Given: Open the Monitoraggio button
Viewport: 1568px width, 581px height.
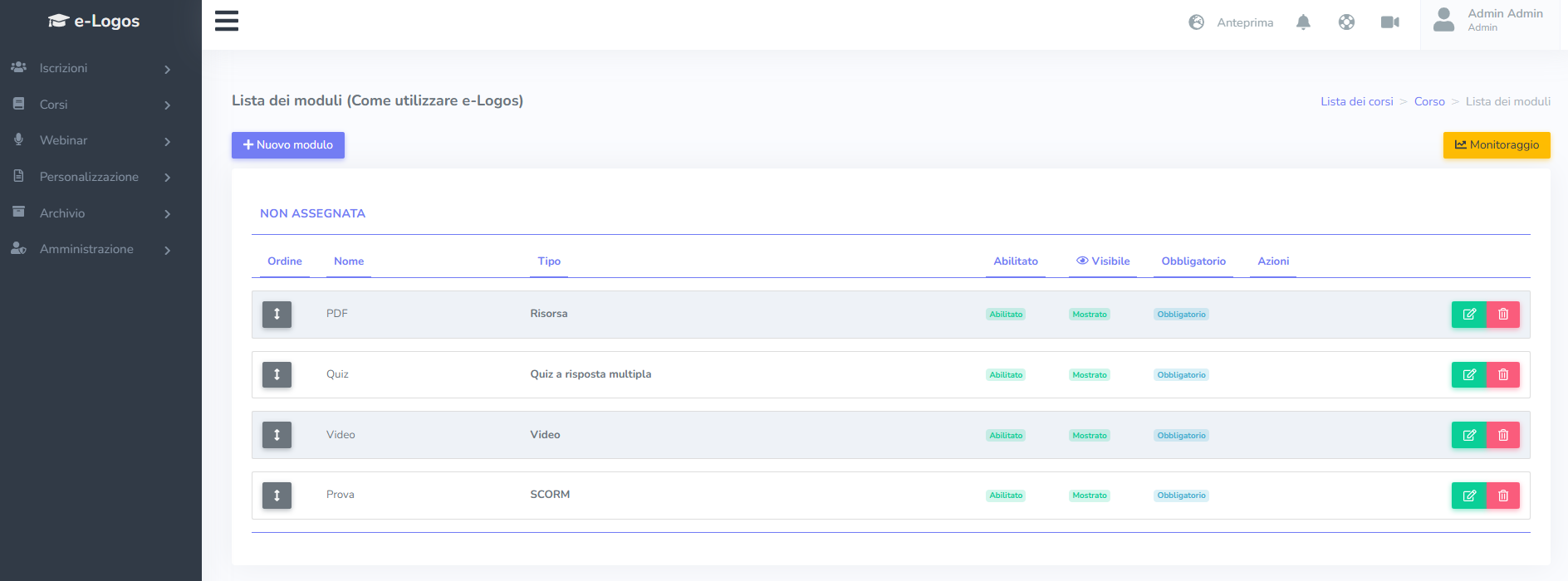Looking at the screenshot, I should tap(1496, 145).
